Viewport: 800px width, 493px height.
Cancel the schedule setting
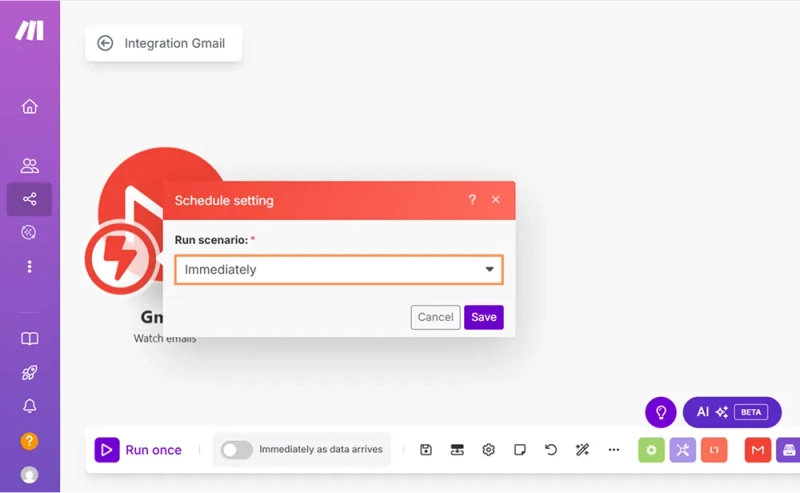point(435,317)
